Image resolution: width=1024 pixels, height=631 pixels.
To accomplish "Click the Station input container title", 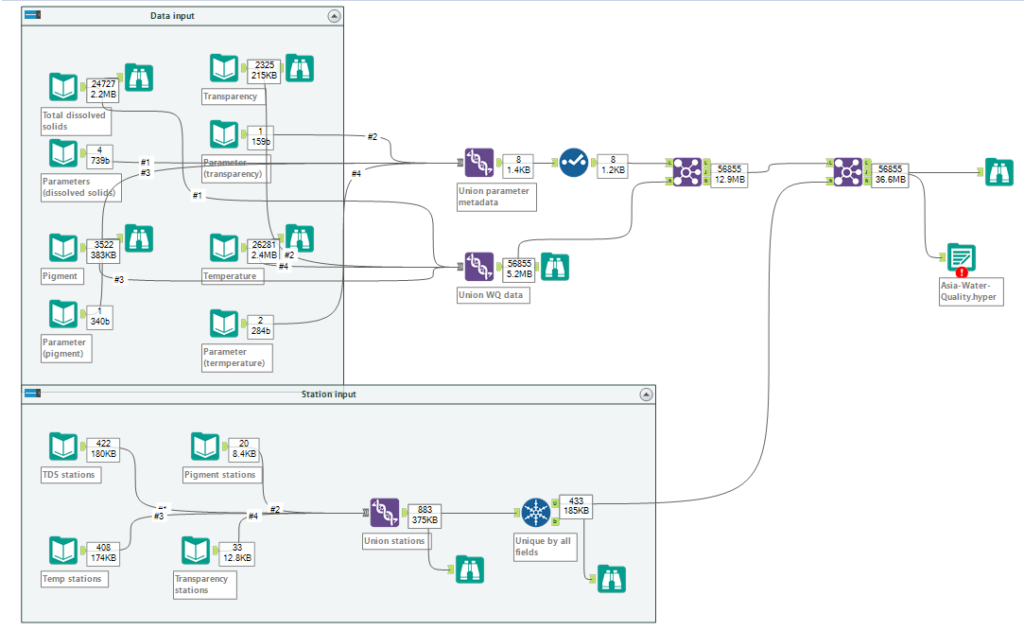I will click(328, 395).
